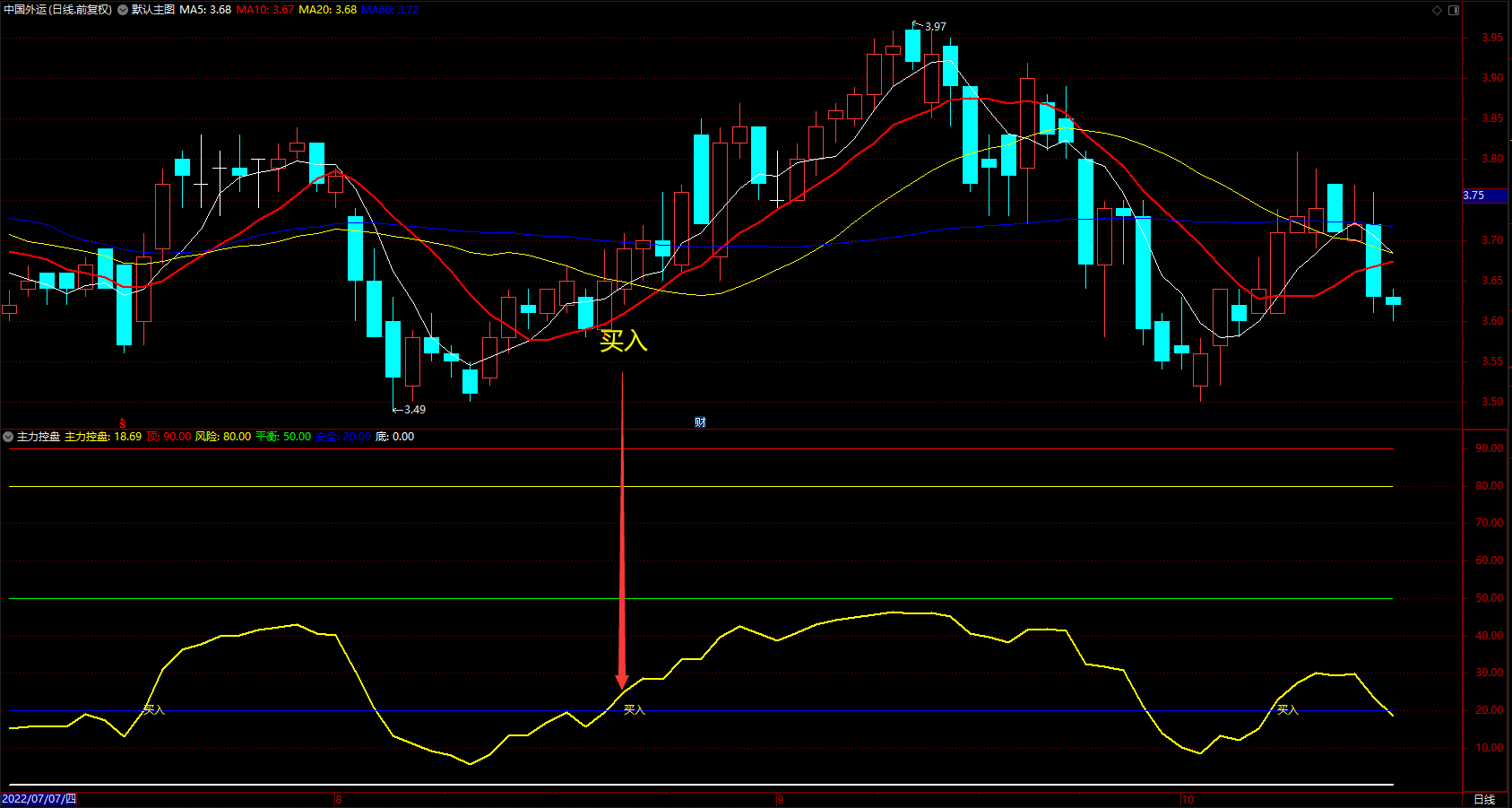
Task: Click the 日线 period button at bottom right
Action: (x=1484, y=799)
